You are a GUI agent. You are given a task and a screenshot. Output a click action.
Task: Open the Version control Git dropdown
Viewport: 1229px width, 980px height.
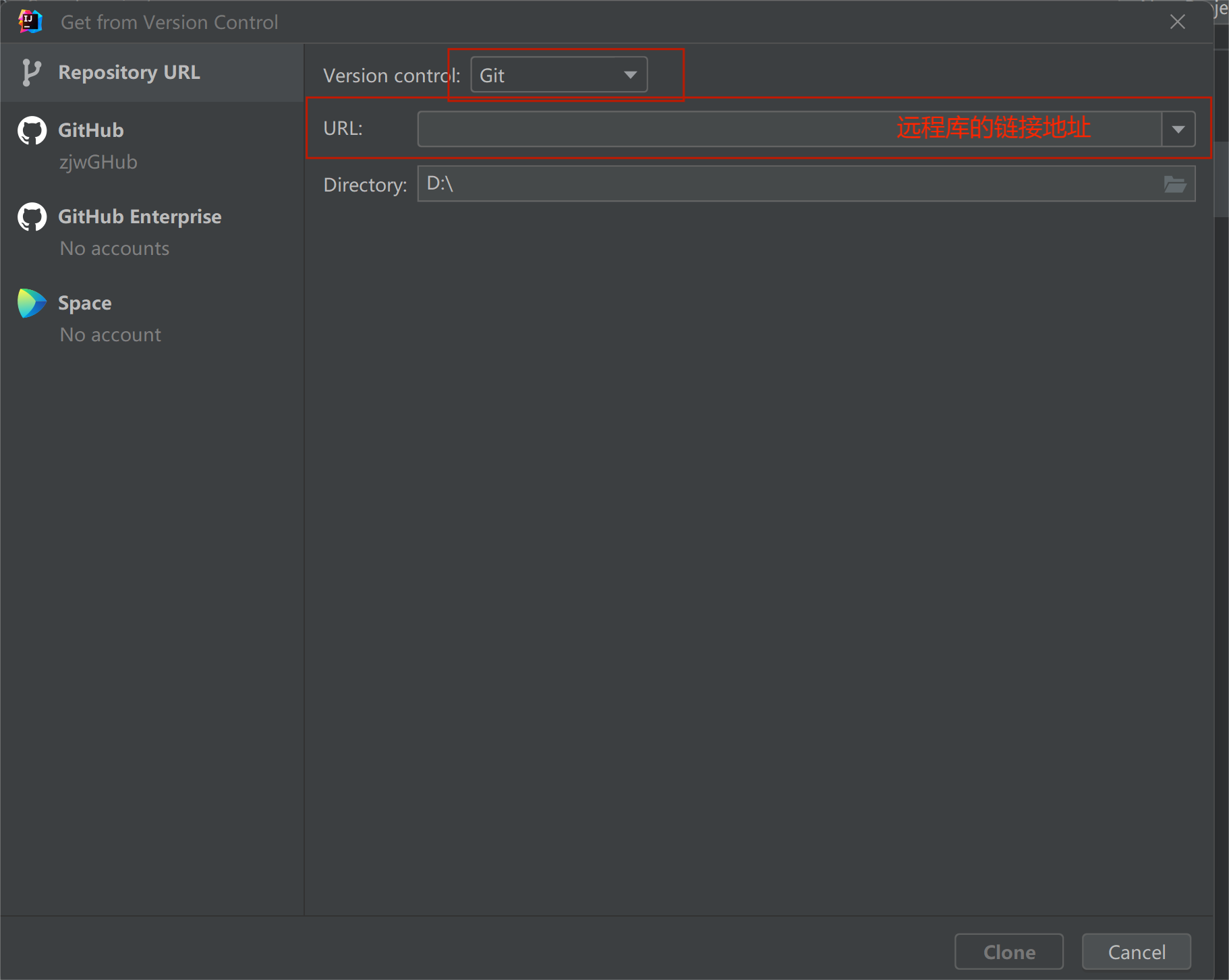click(559, 75)
